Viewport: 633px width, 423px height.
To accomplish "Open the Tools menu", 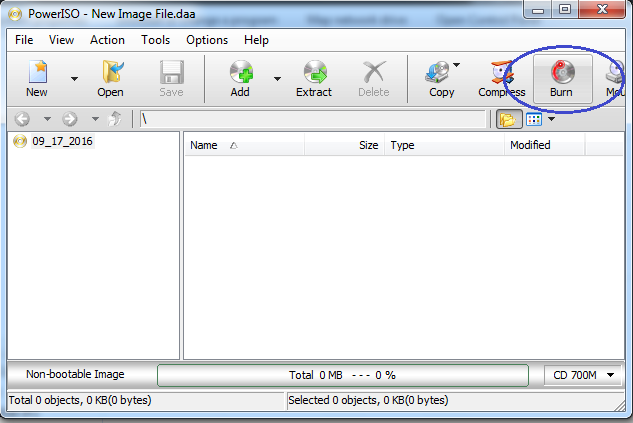I will tap(155, 40).
